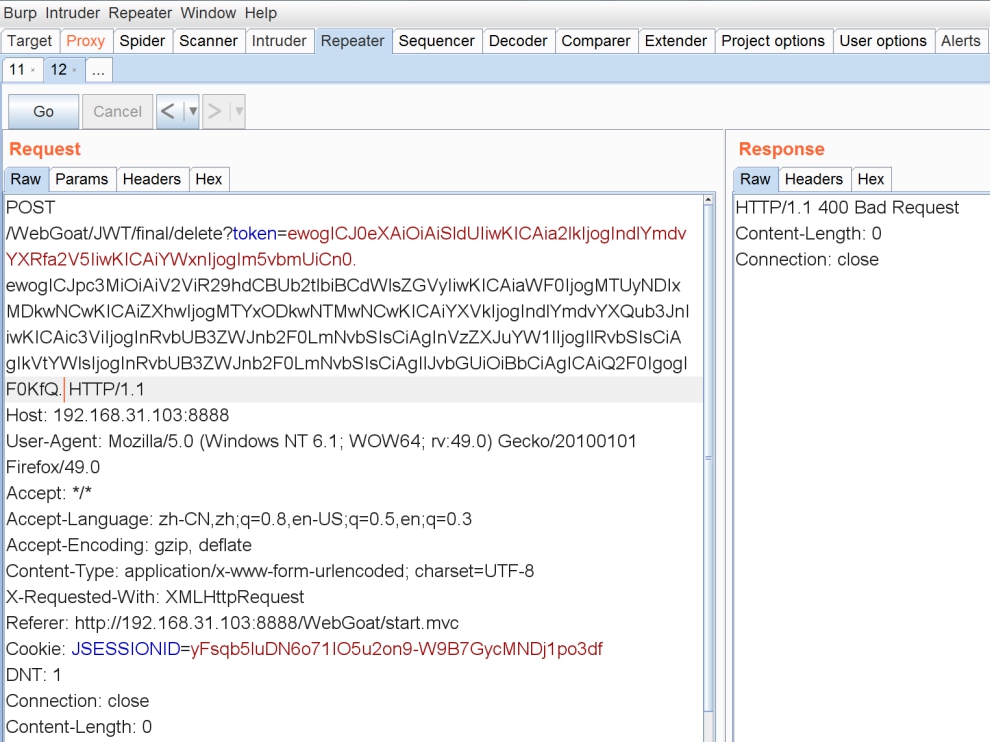Switch to the Proxy tab
Viewport: 991px width, 742px height.
85,41
